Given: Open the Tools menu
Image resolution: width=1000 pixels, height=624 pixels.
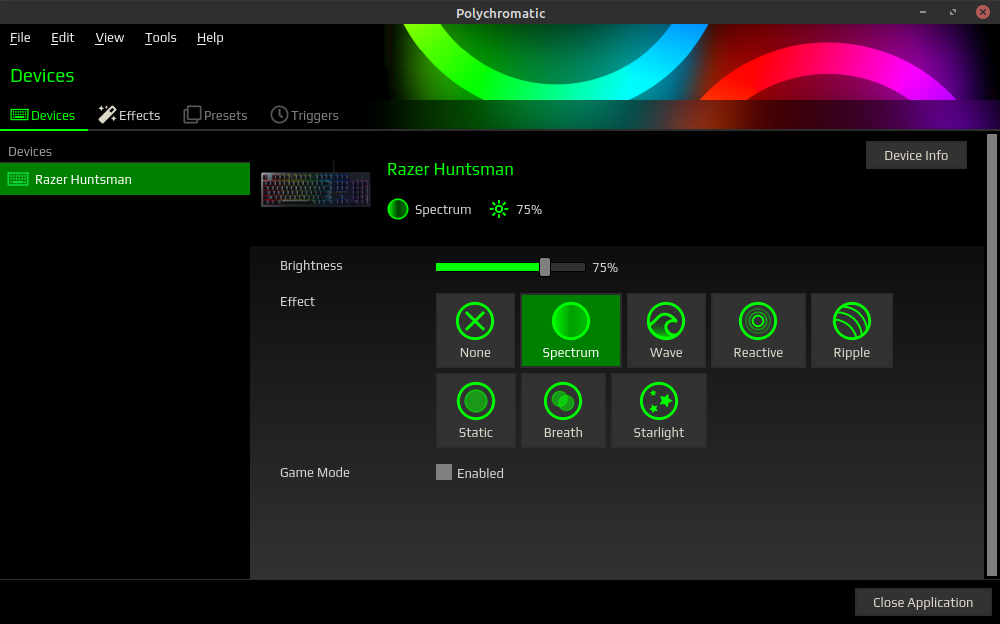Looking at the screenshot, I should 160,37.
